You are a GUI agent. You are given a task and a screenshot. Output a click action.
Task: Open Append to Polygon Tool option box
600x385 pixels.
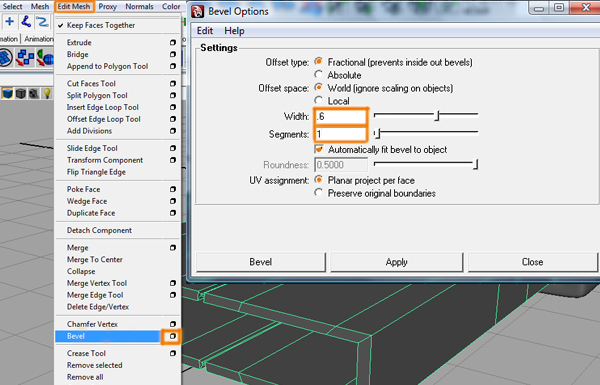click(x=173, y=66)
